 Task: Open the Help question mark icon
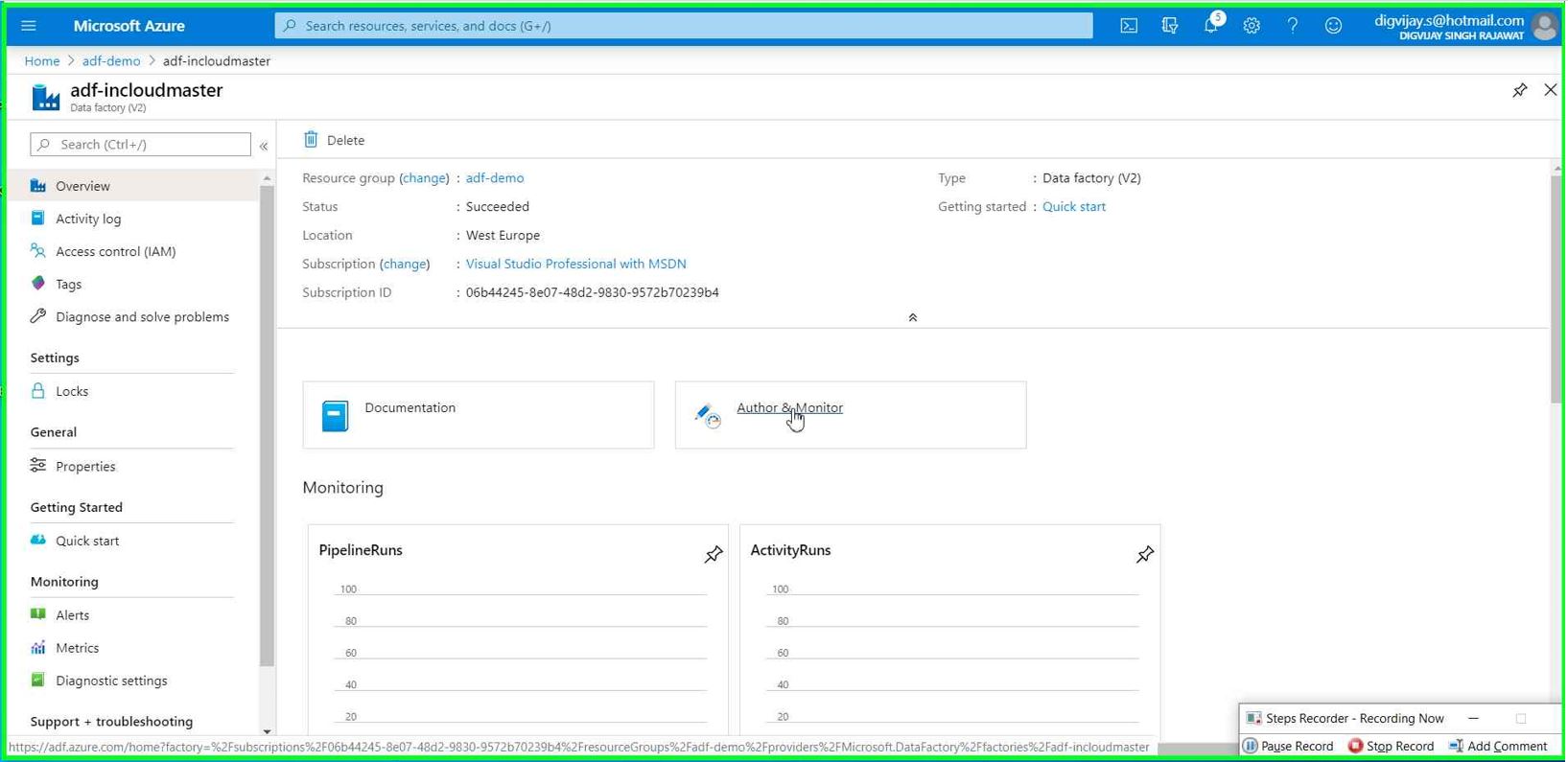1293,26
